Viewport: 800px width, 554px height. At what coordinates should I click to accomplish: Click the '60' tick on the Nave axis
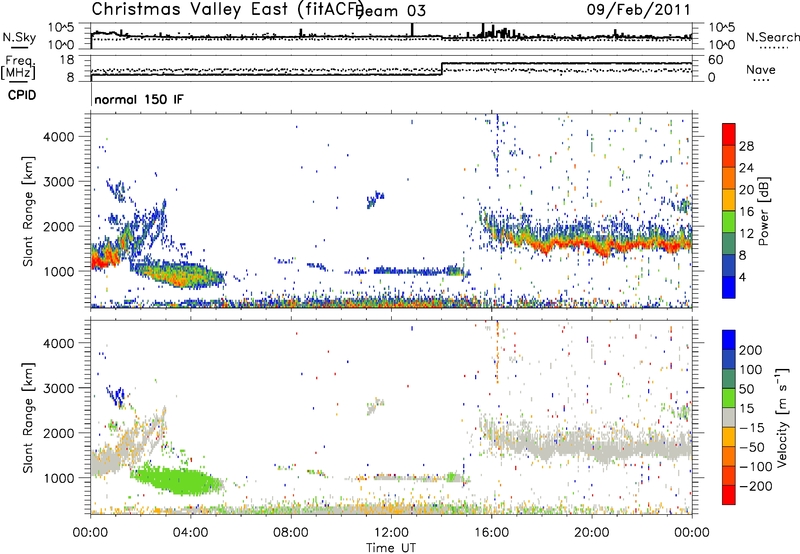pyautogui.click(x=716, y=60)
